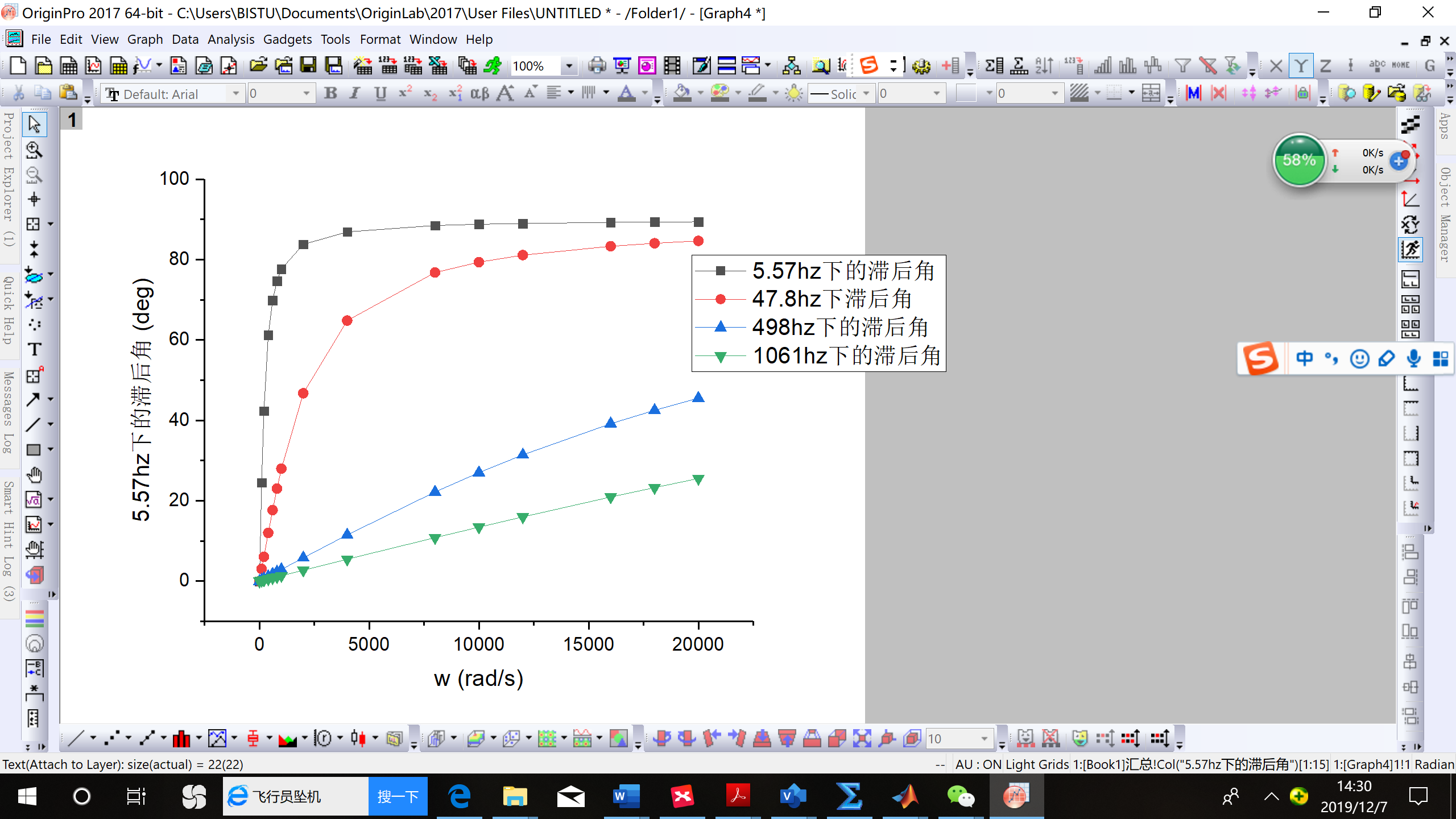Create a new project

18,66
